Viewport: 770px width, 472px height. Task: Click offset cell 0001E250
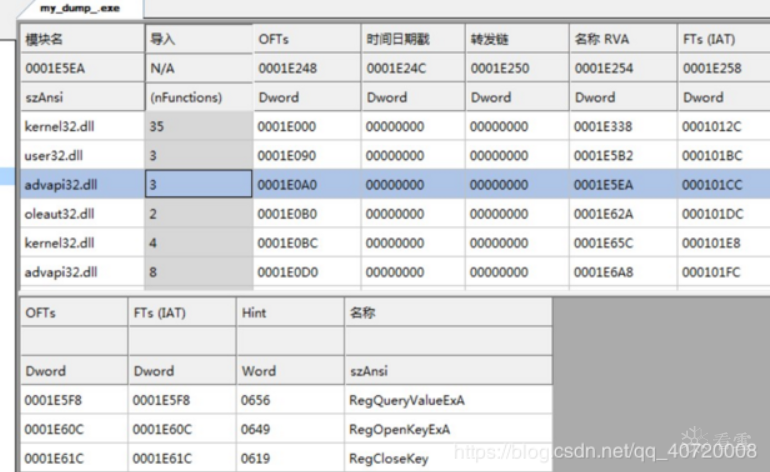click(x=517, y=68)
